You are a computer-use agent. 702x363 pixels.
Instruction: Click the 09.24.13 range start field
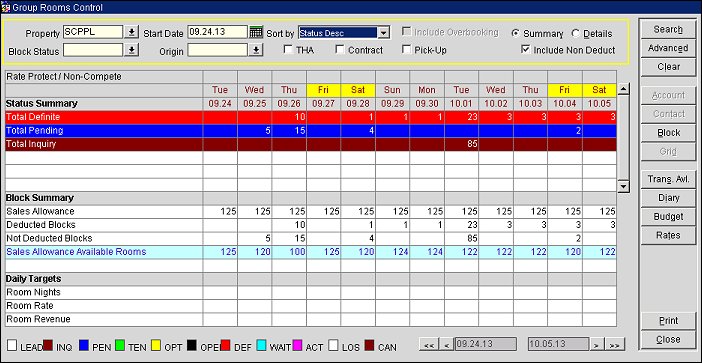485,344
